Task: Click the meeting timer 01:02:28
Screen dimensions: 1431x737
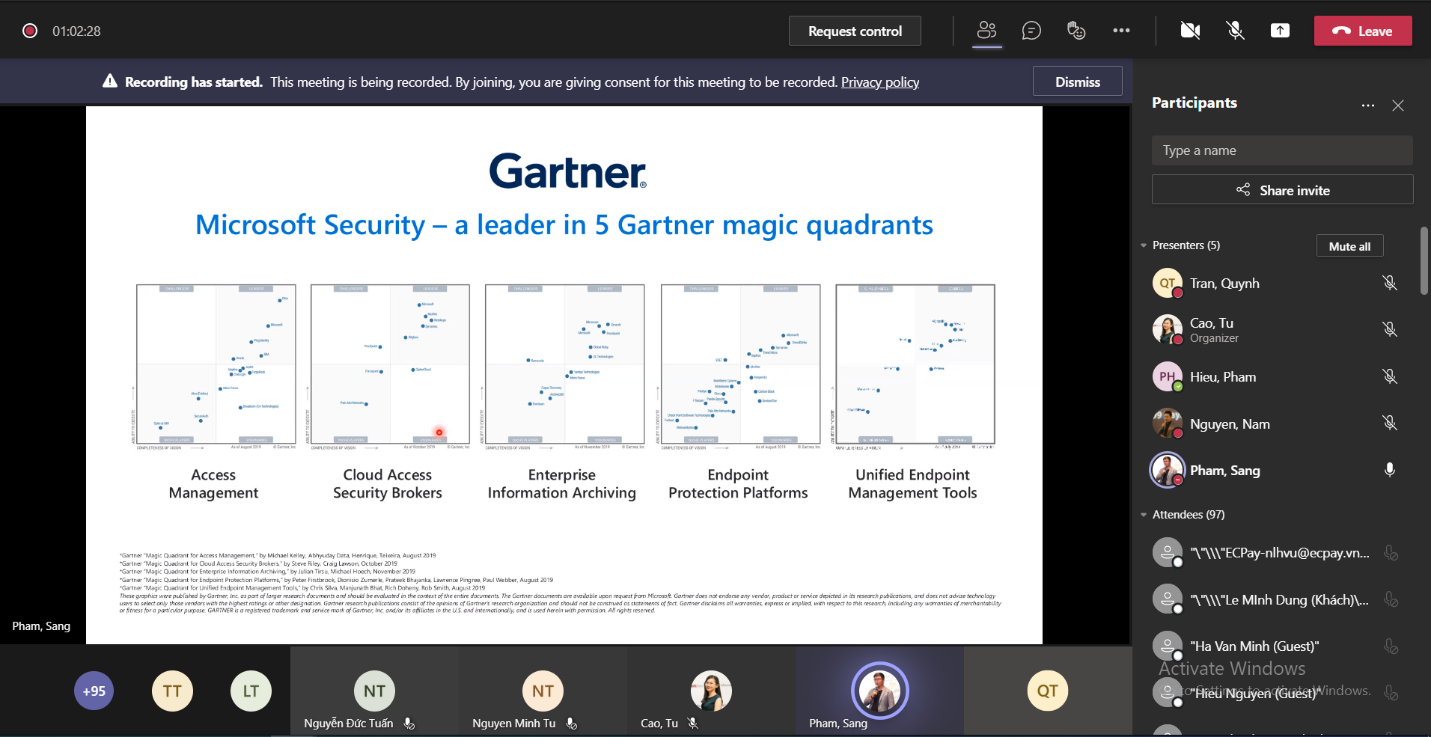Action: tap(76, 31)
